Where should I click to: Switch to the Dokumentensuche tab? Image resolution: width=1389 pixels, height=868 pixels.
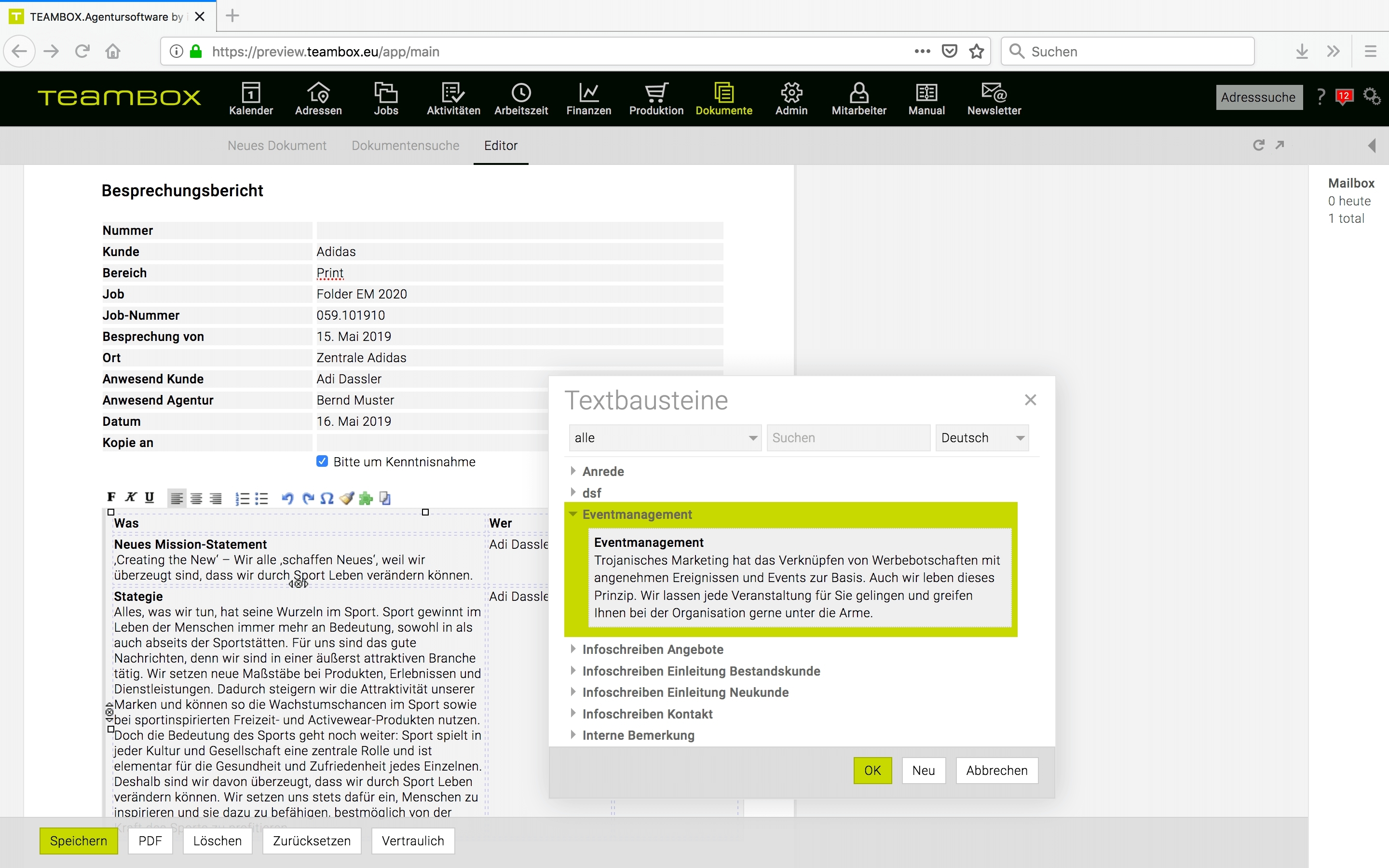tap(405, 146)
